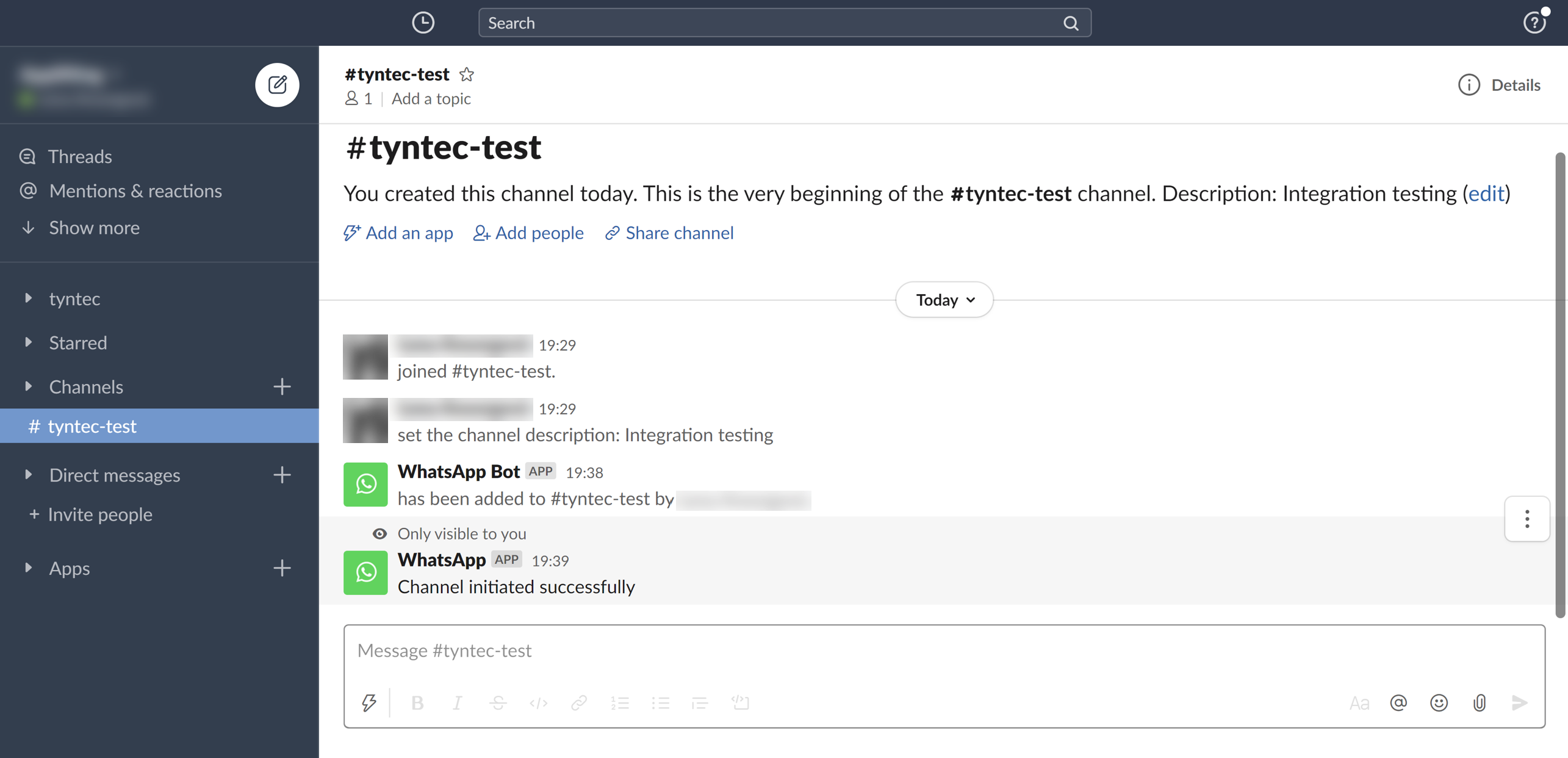The image size is (1568, 758).
Task: Click the 19:39 timestamp
Action: click(x=550, y=561)
